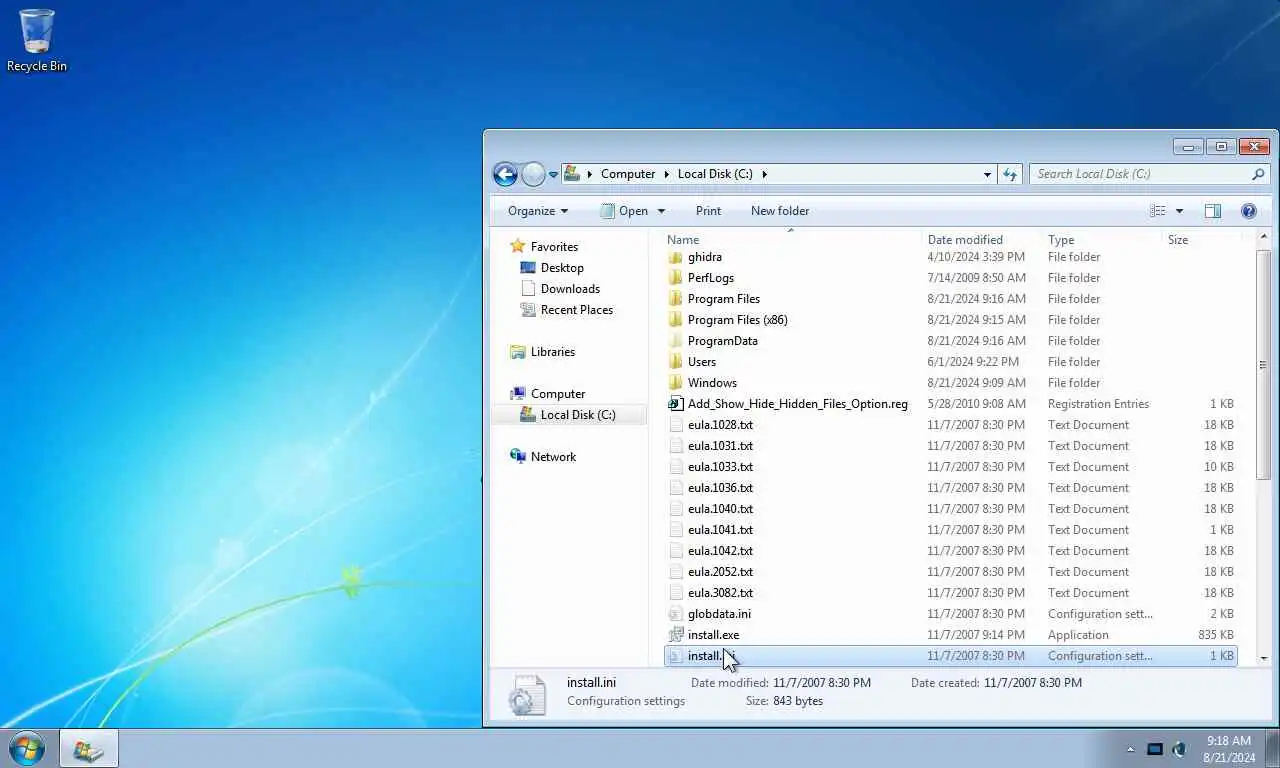The image size is (1280, 768).
Task: Click the Back navigation arrow in Explorer
Action: pos(505,174)
